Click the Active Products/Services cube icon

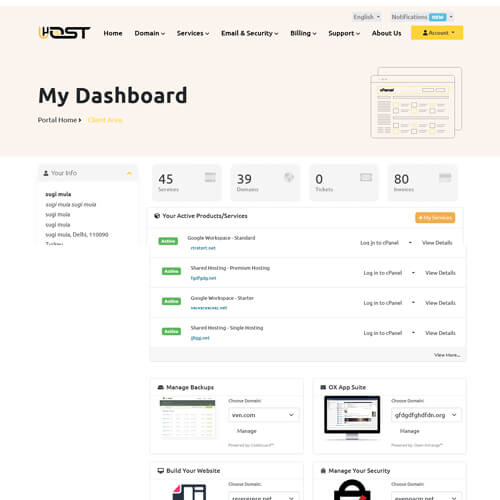pos(157,216)
